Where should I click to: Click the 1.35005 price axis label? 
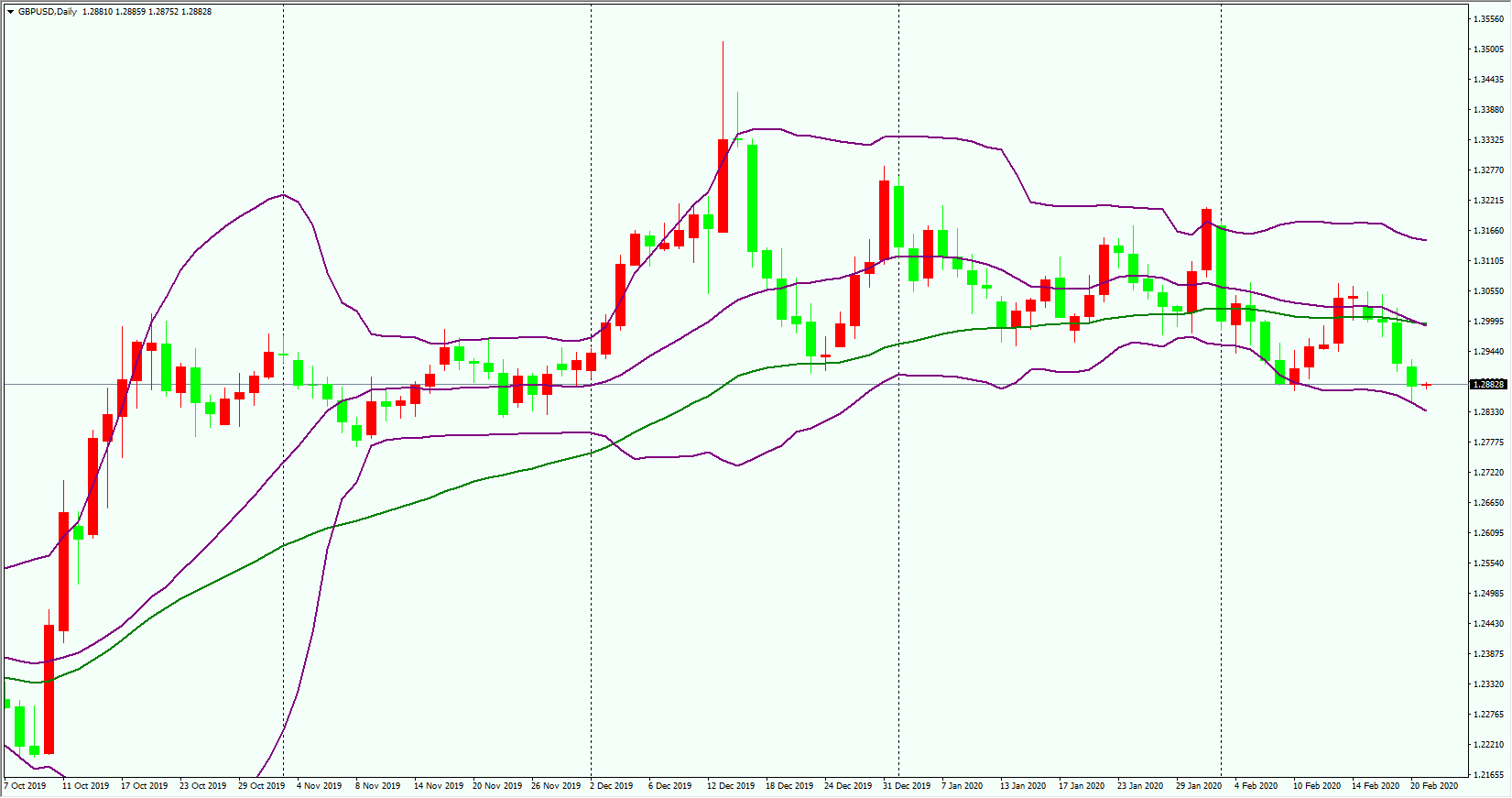coord(1488,49)
